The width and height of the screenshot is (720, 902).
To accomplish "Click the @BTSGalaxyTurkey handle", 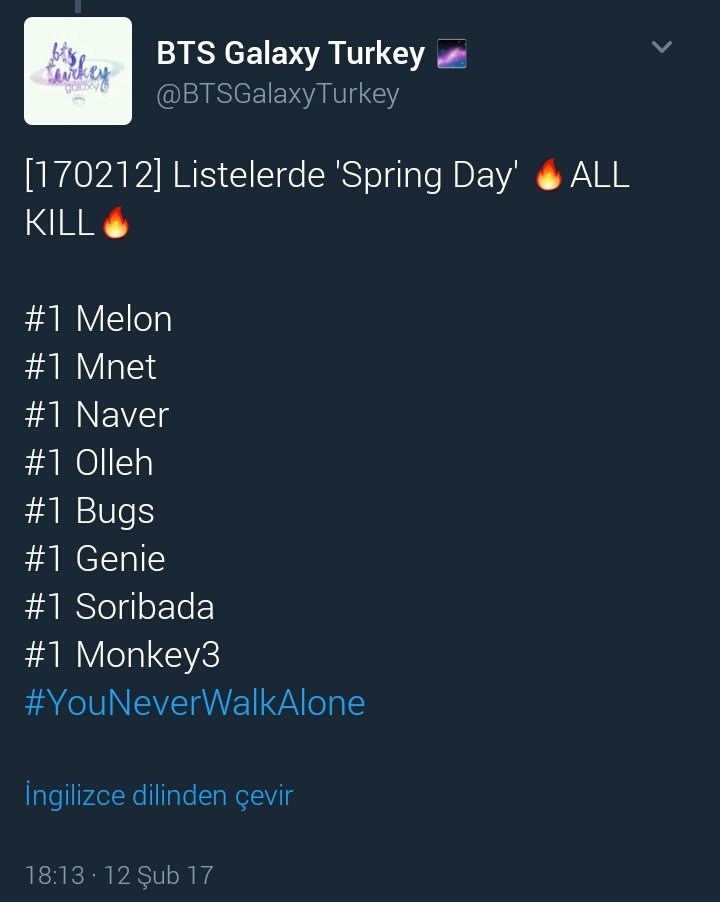I will click(277, 94).
